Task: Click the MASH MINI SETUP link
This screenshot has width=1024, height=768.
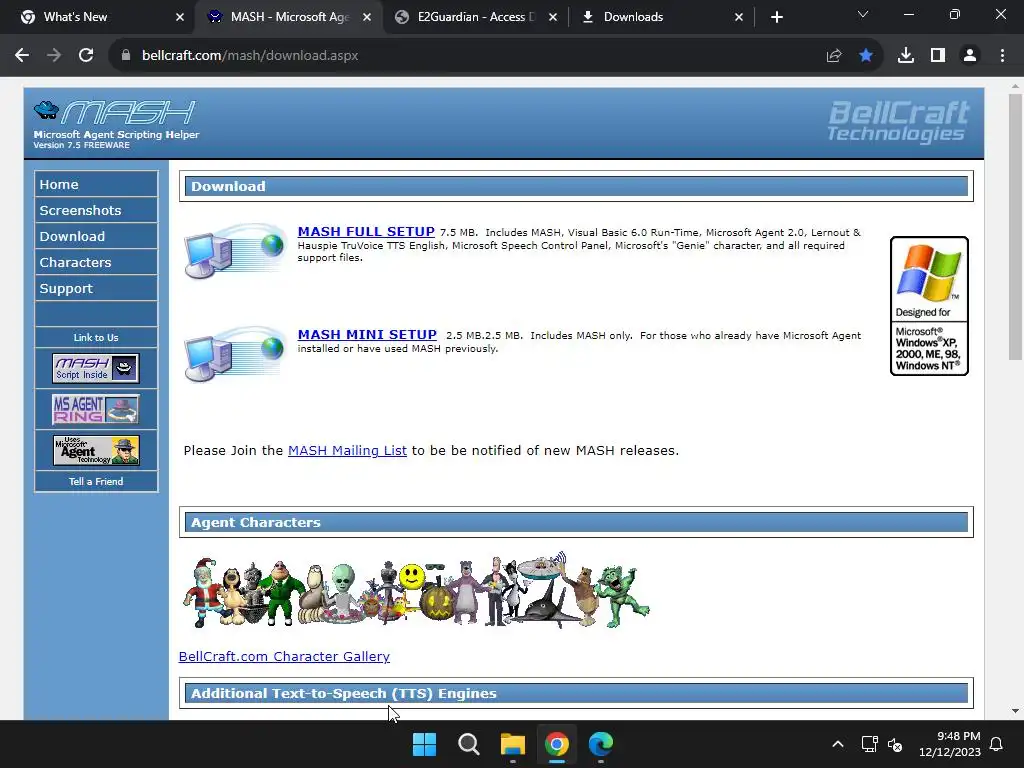Action: coord(367,334)
